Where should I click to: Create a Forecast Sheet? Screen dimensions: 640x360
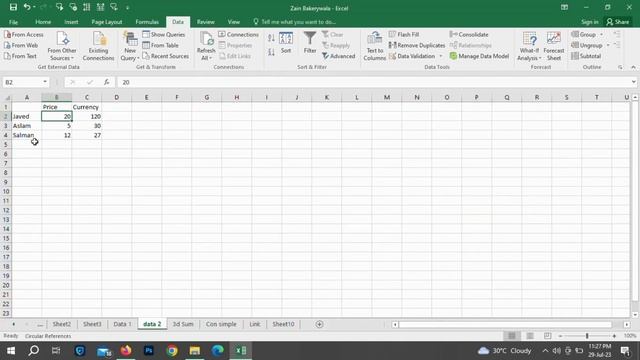pos(553,46)
